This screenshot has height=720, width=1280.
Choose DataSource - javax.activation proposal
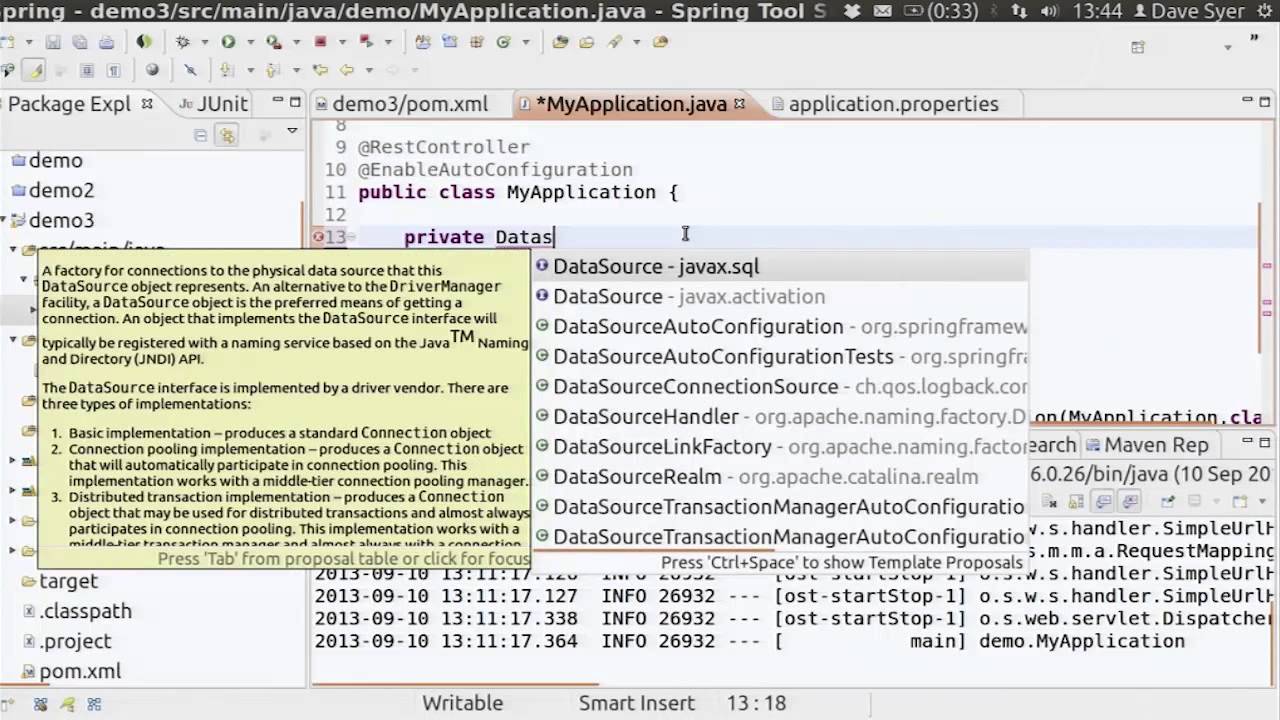click(x=780, y=296)
